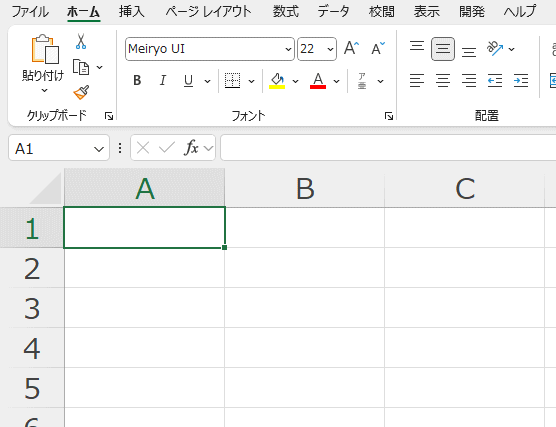556x427 pixels.
Task: Click the 貼り付け paste button
Action: [43, 64]
